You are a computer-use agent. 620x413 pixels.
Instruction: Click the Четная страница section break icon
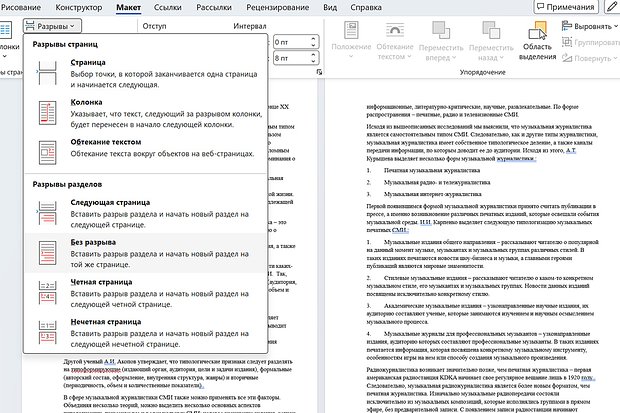[x=46, y=291]
